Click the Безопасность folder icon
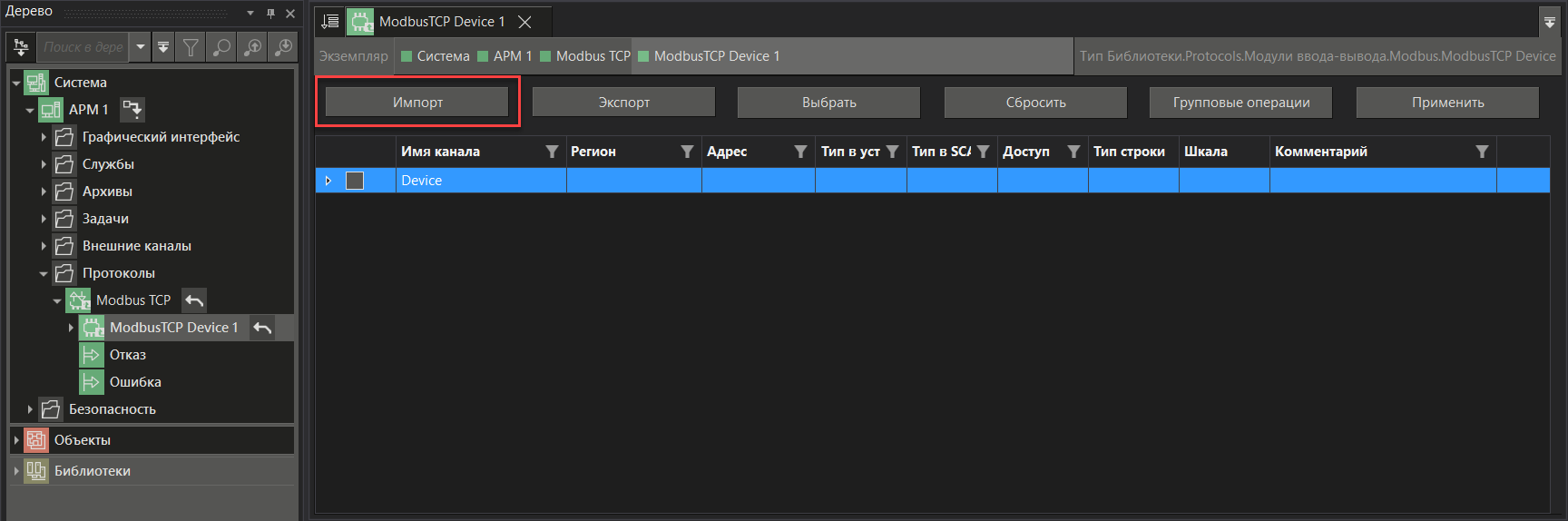The width and height of the screenshot is (1568, 521). point(51,409)
